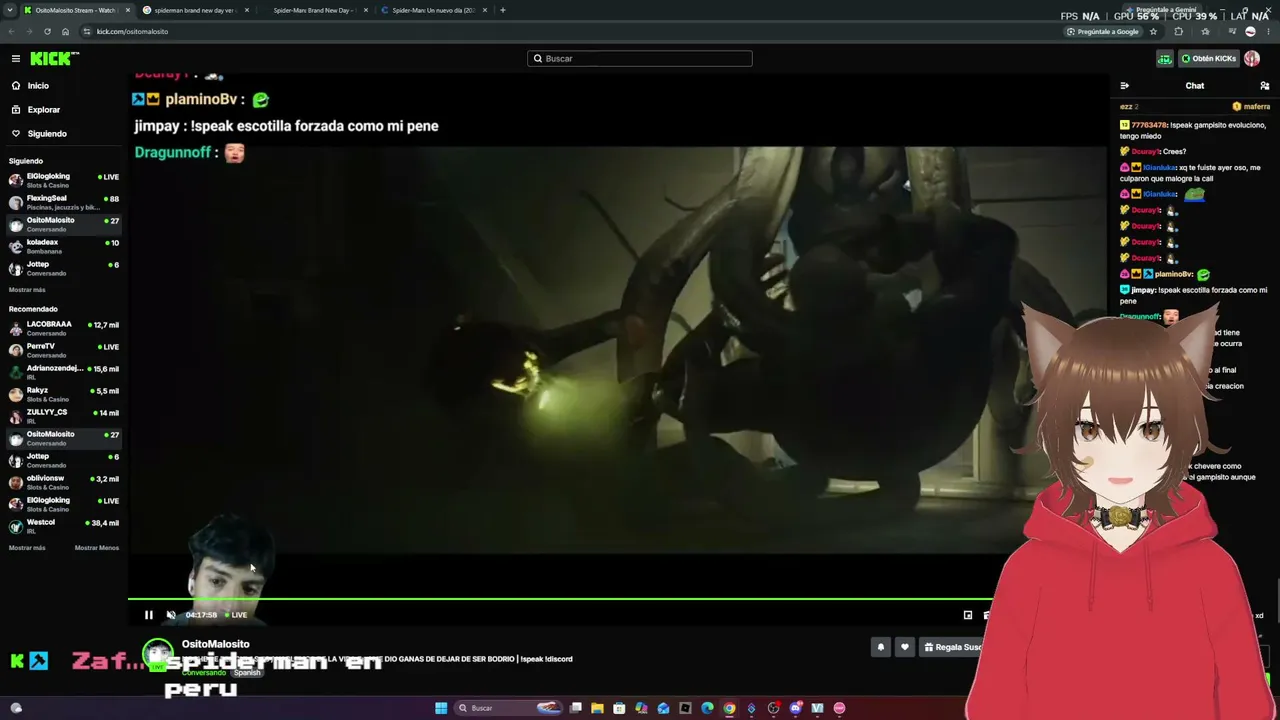Close the OsitoMalosito Stream tab
1280x720 pixels.
click(127, 10)
